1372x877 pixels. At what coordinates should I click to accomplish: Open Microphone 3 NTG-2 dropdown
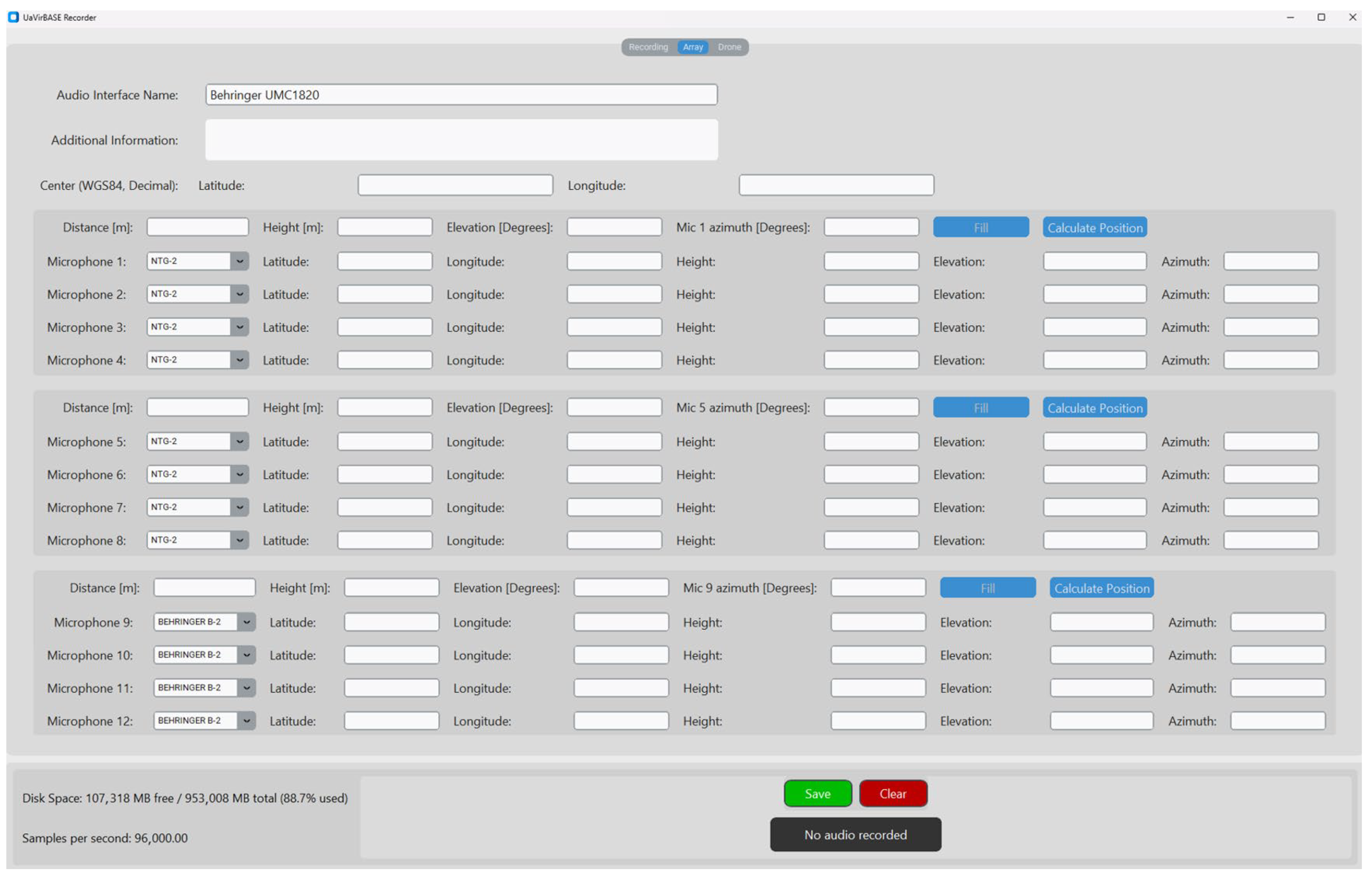pos(240,327)
